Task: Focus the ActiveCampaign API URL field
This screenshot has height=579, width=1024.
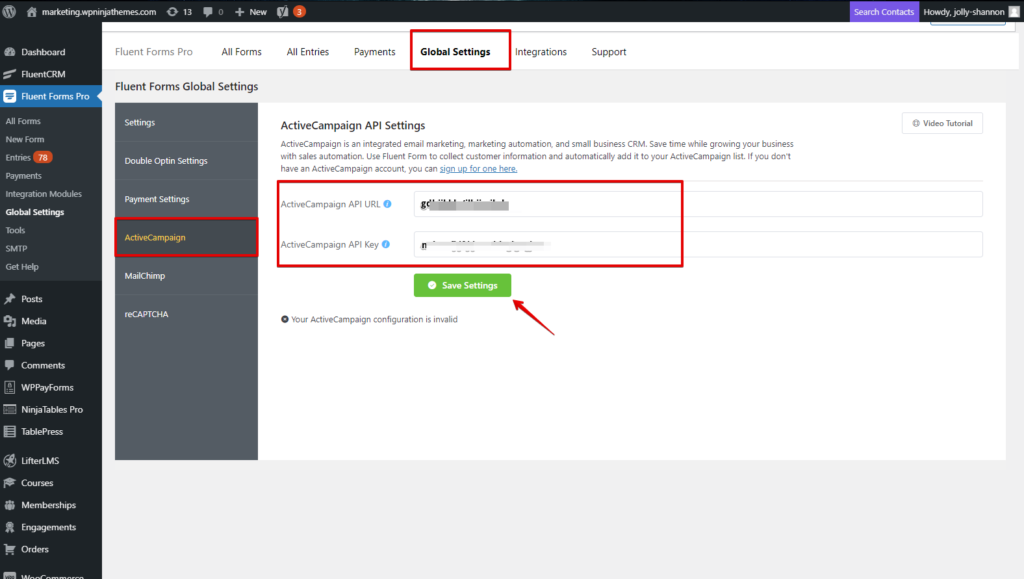Action: (698, 204)
